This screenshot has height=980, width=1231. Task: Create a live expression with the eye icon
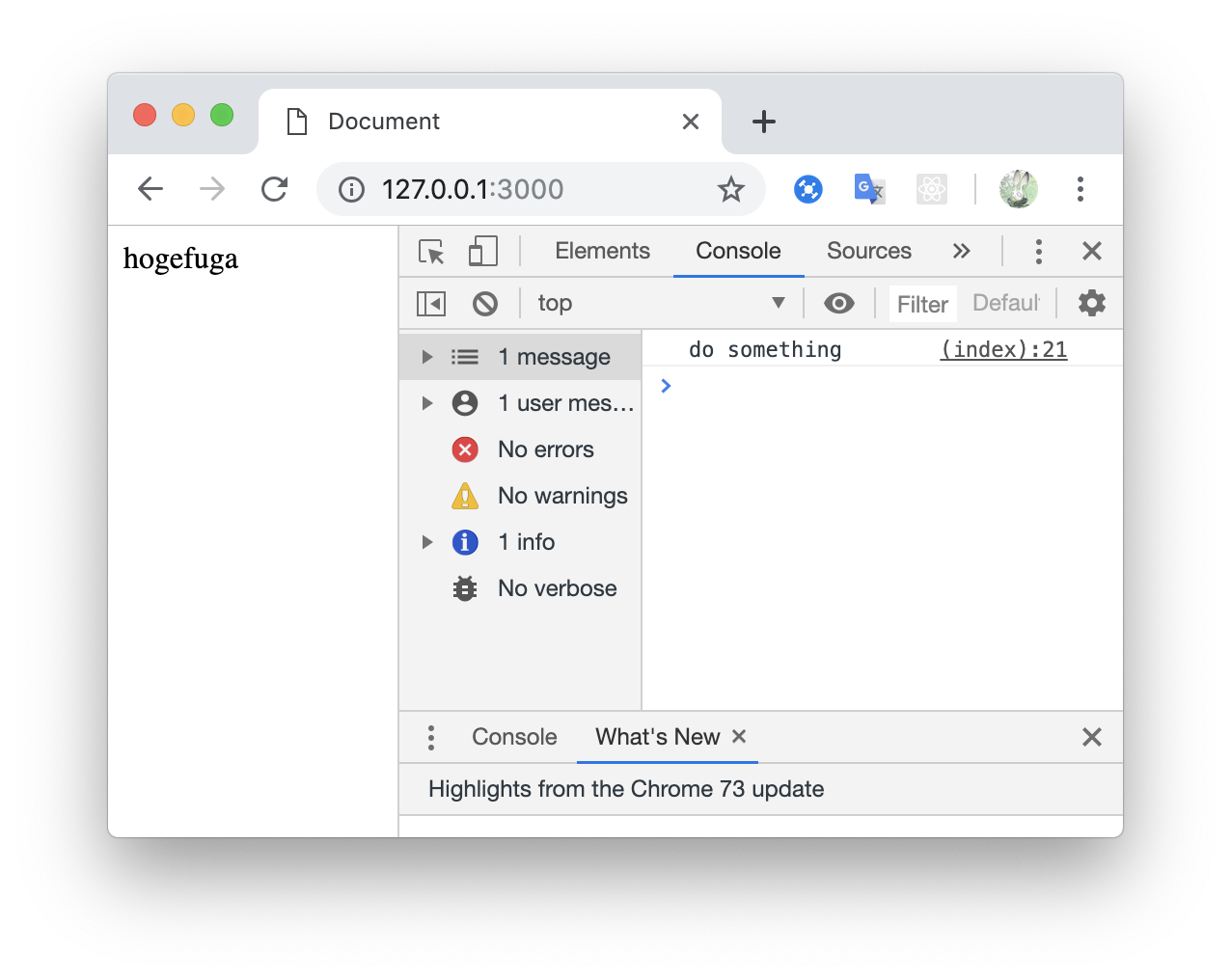838,303
